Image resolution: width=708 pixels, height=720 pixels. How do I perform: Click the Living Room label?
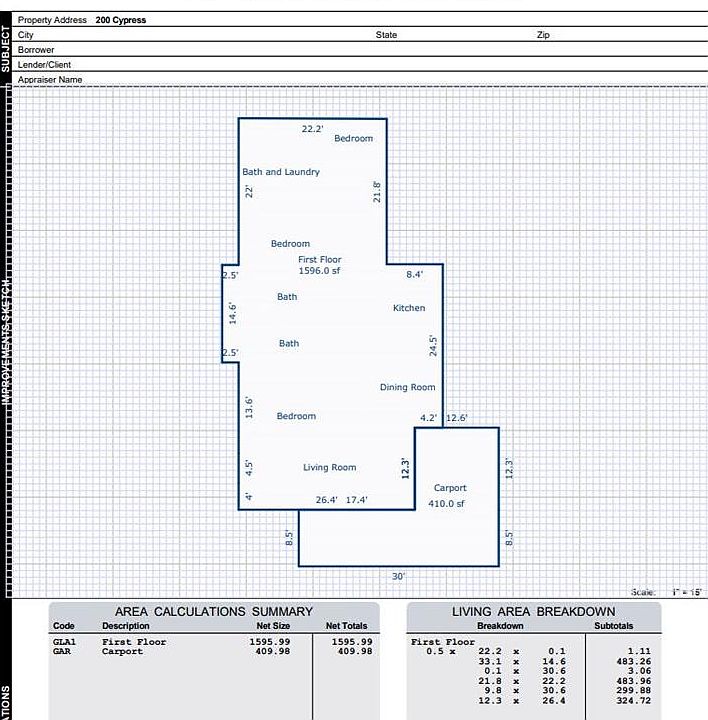point(329,467)
